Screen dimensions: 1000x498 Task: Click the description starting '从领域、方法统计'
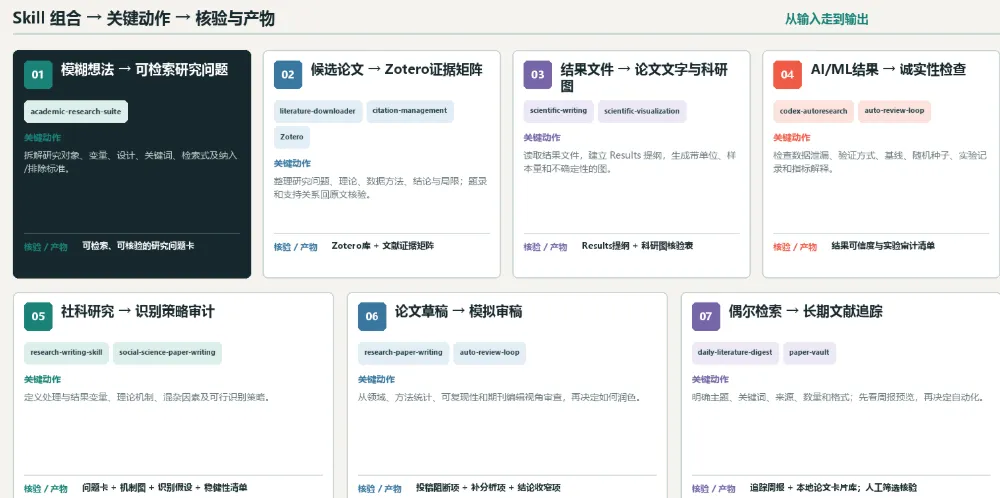click(x=499, y=397)
